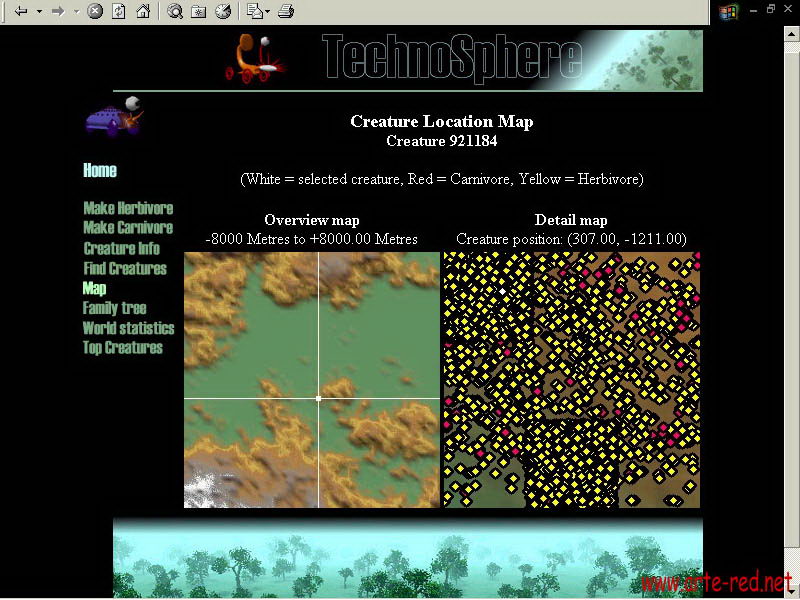Expand the Back button history dropdown arrow
Screen dimensions: 800x600
pyautogui.click(x=39, y=11)
